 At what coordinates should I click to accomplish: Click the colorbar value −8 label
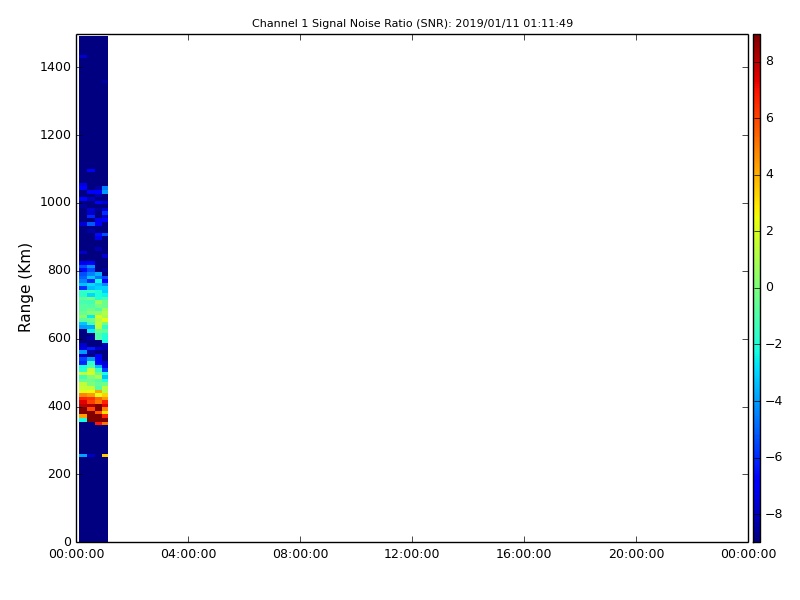pos(773,514)
